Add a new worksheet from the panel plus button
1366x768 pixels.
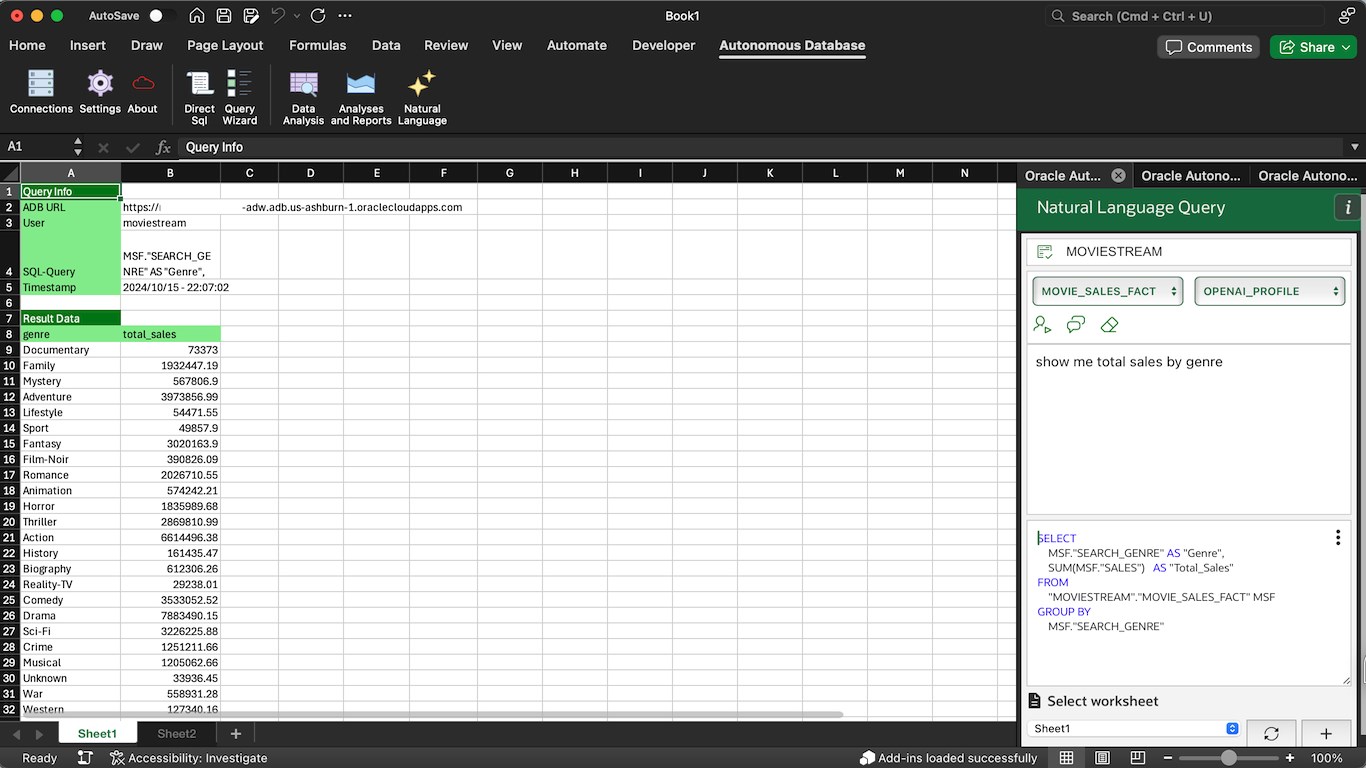click(1327, 733)
